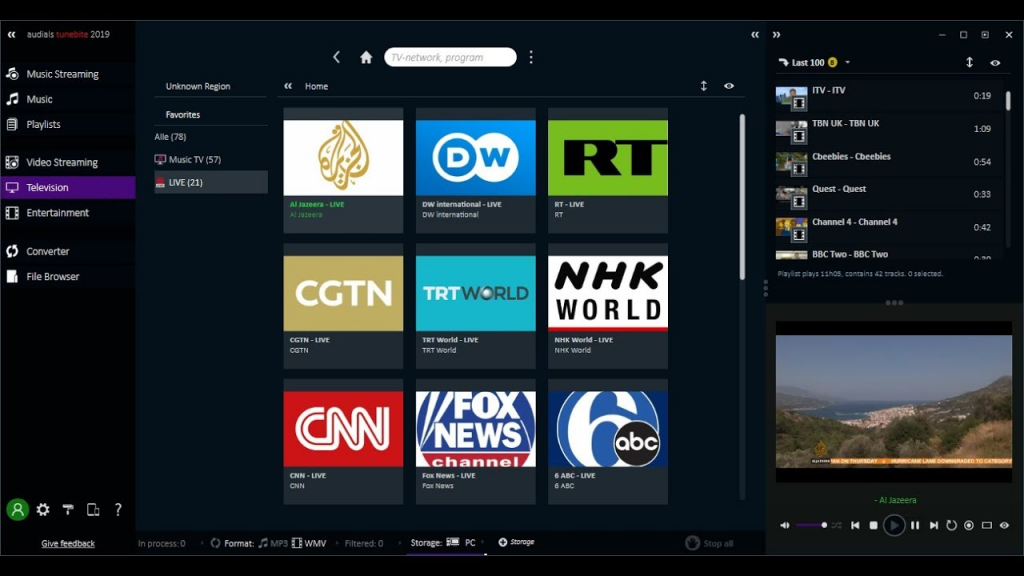Mute the player volume speaker icon
This screenshot has height=576, width=1024.
[x=784, y=525]
